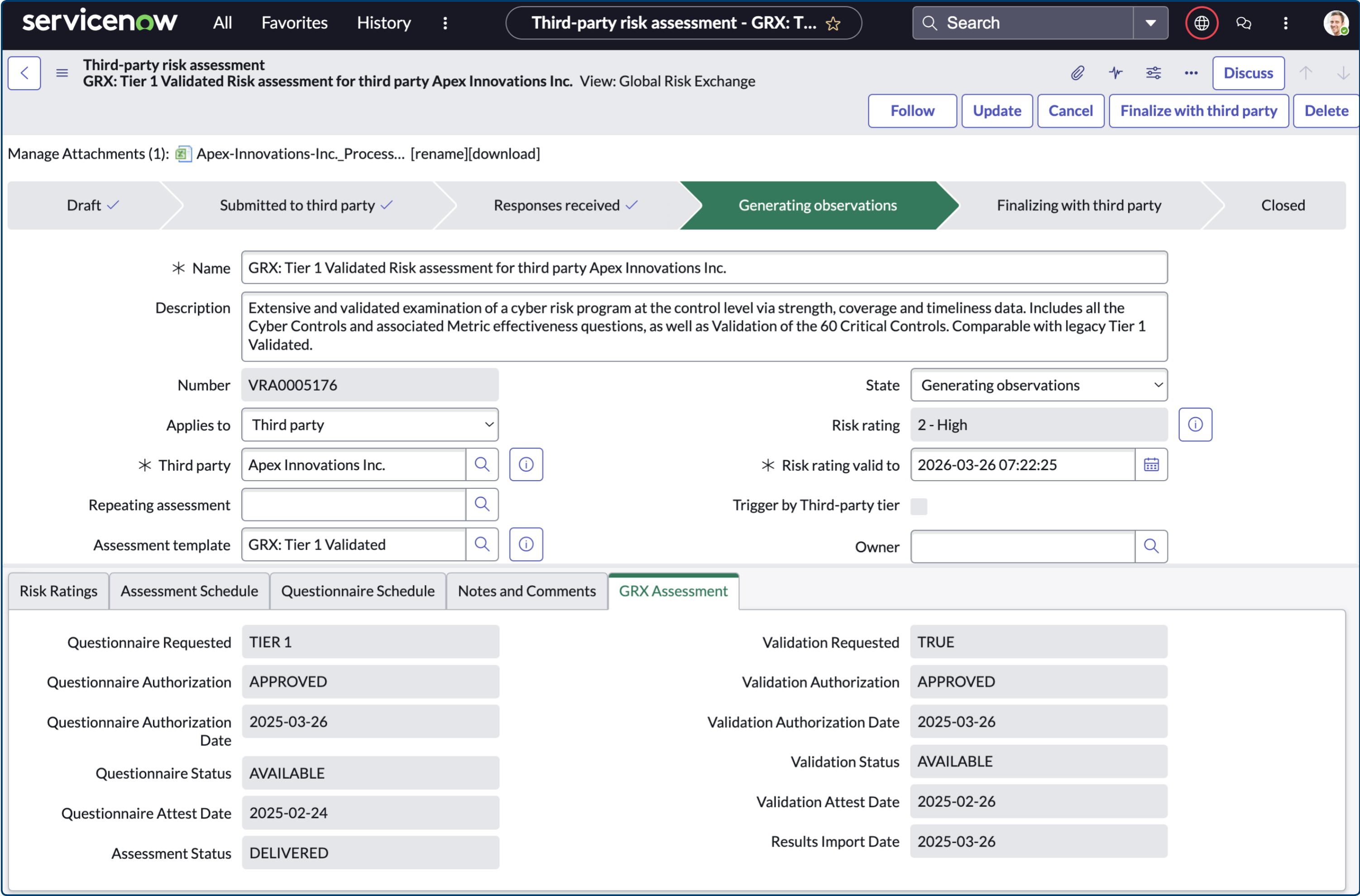1360x896 pixels.
Task: Look up Assessment template with magnifier
Action: pos(482,544)
